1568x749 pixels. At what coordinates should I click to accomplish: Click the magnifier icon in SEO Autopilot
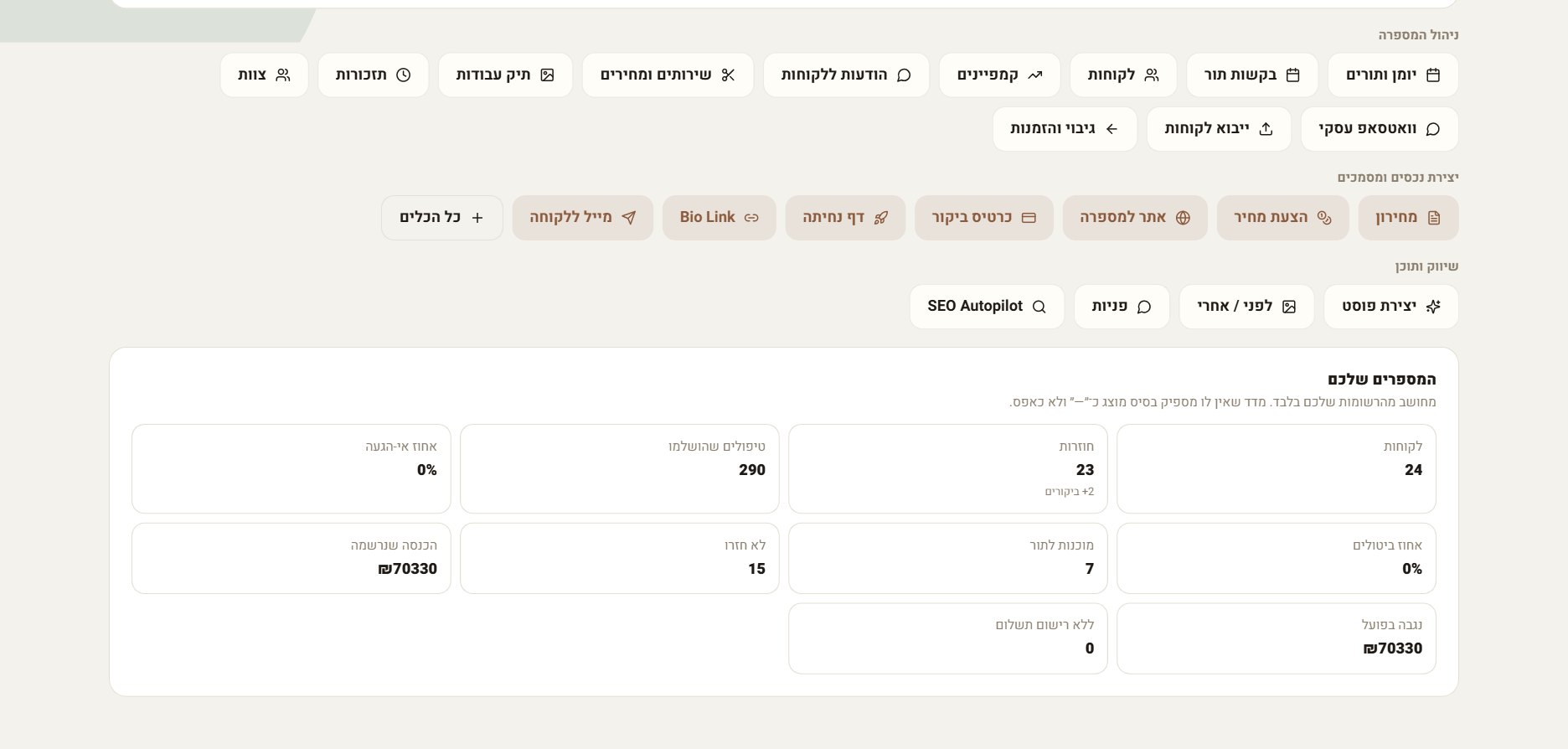(x=1039, y=306)
